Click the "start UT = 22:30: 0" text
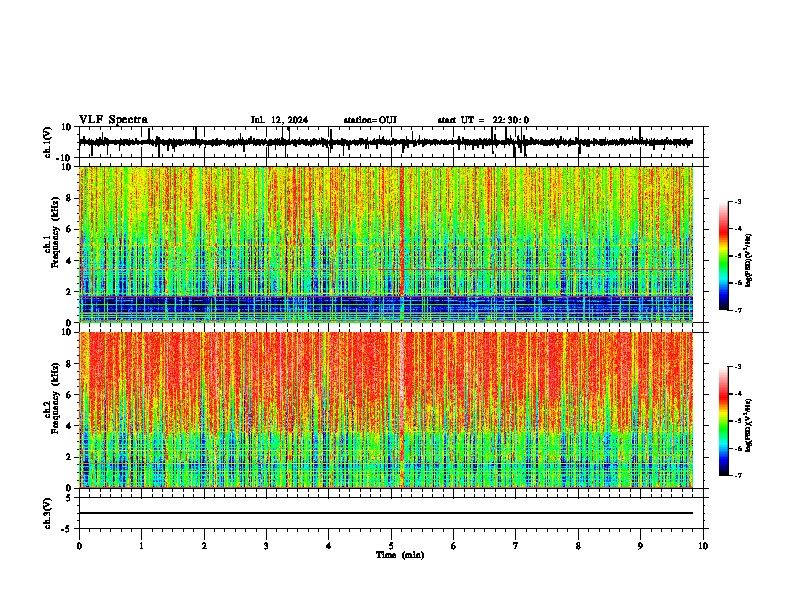This screenshot has height=612, width=792. (x=483, y=120)
